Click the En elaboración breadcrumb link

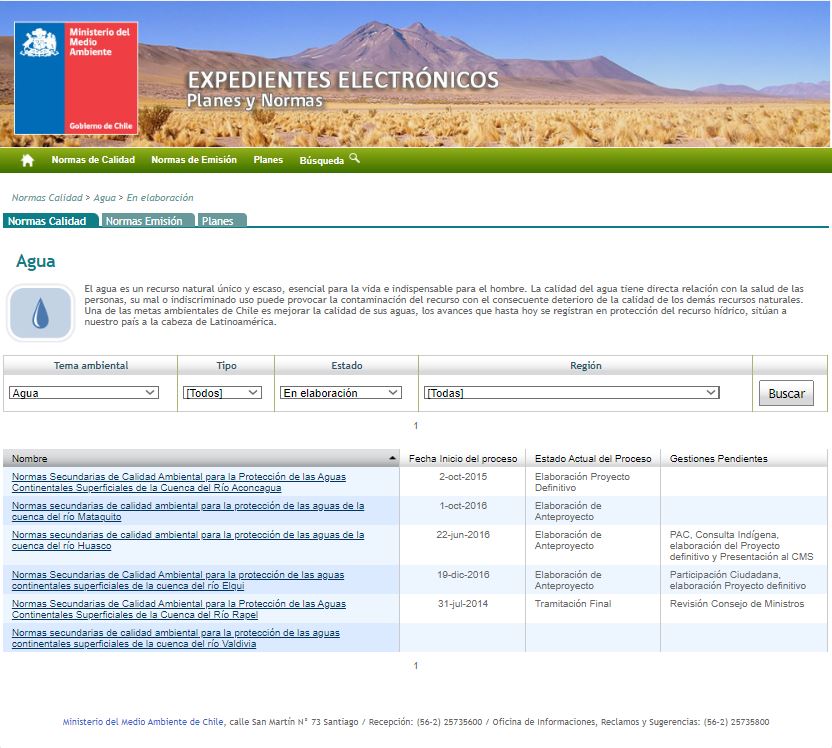pos(160,197)
